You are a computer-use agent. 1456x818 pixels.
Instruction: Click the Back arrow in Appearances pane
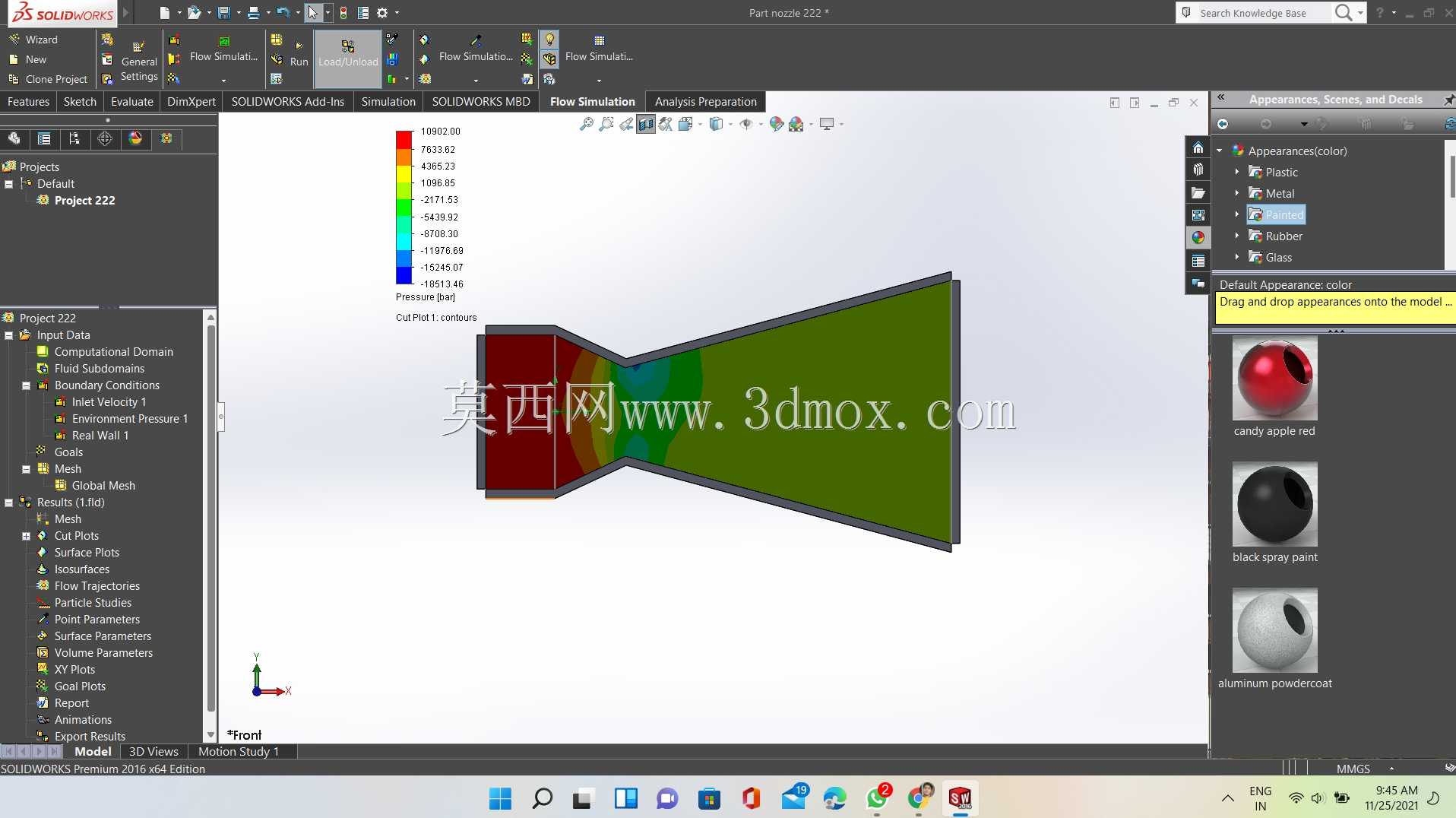(x=1223, y=124)
